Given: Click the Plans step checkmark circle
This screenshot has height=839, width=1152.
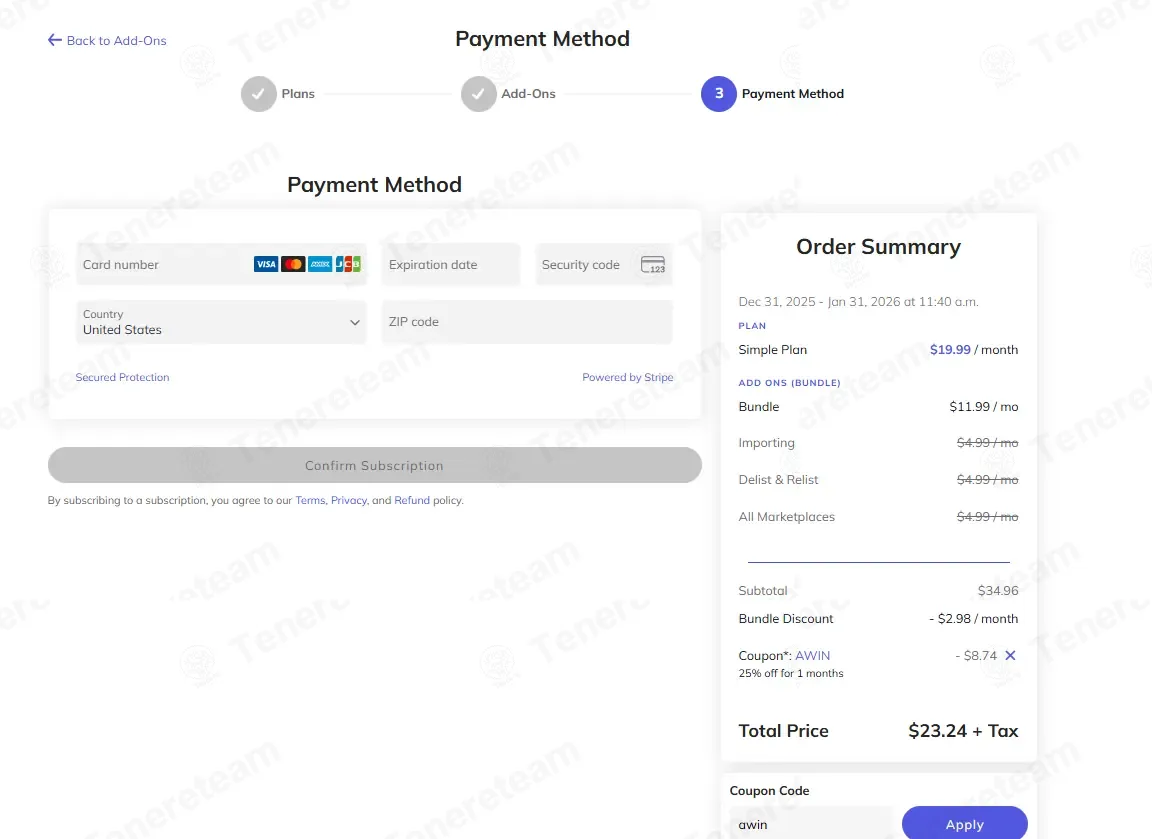Looking at the screenshot, I should [259, 94].
